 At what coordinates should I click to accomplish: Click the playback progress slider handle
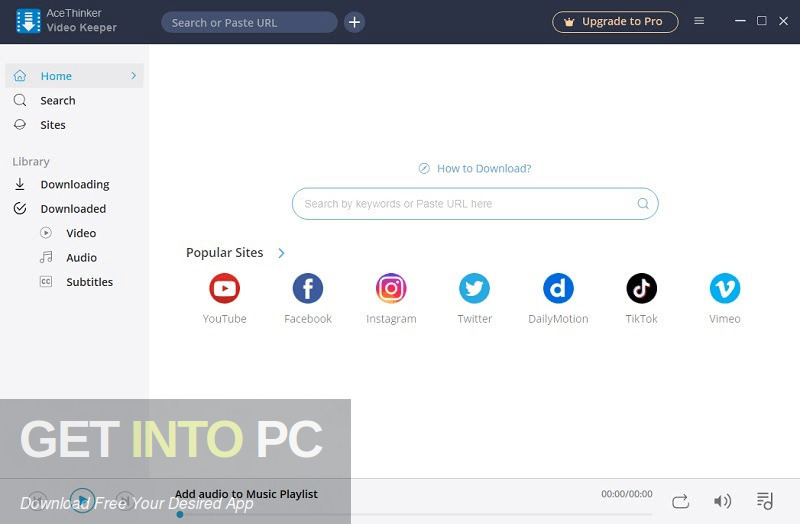click(180, 514)
